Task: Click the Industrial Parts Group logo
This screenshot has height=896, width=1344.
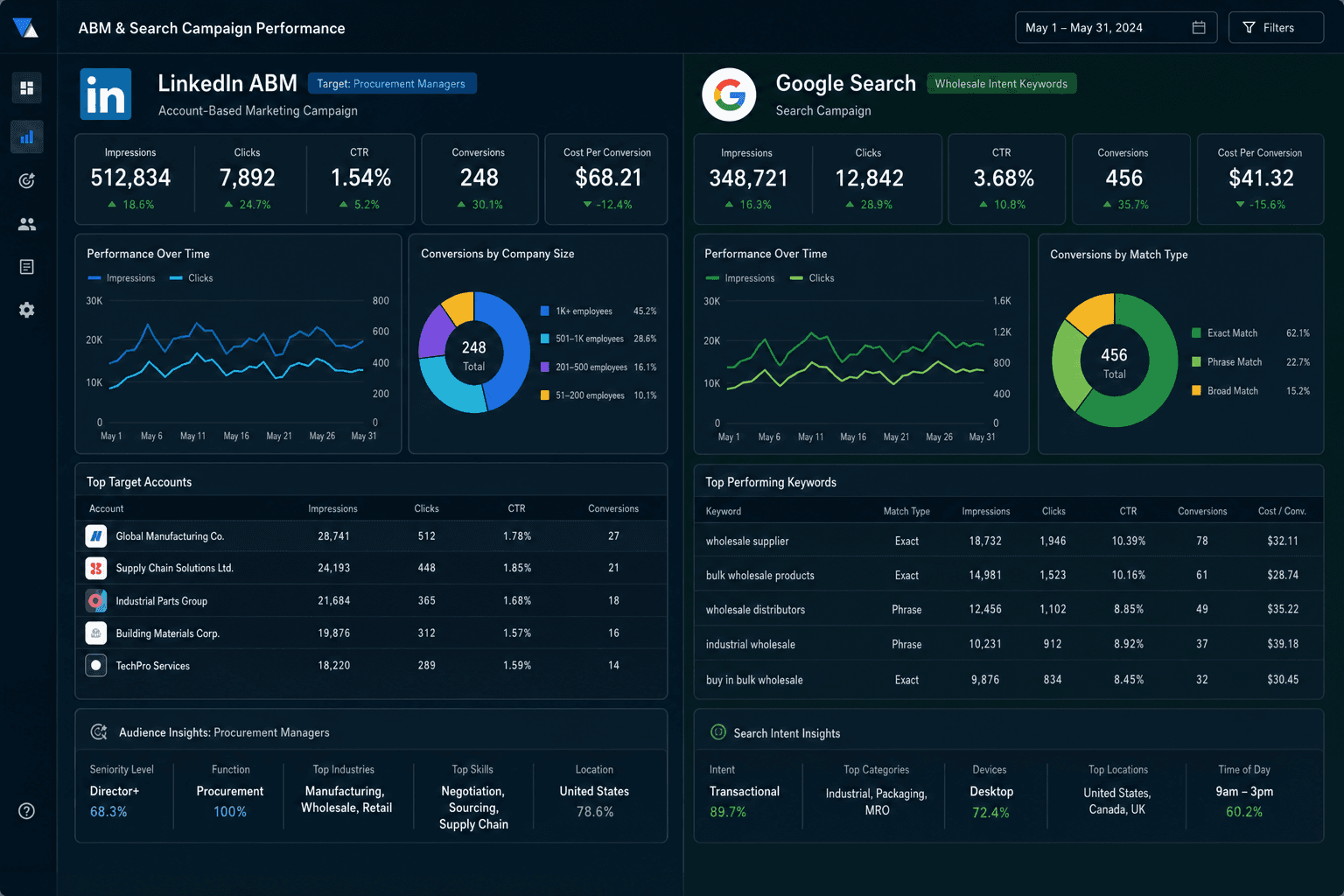Action: click(96, 601)
